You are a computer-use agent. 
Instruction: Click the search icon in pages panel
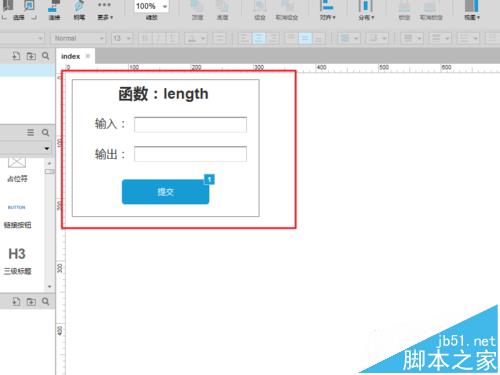(x=46, y=56)
